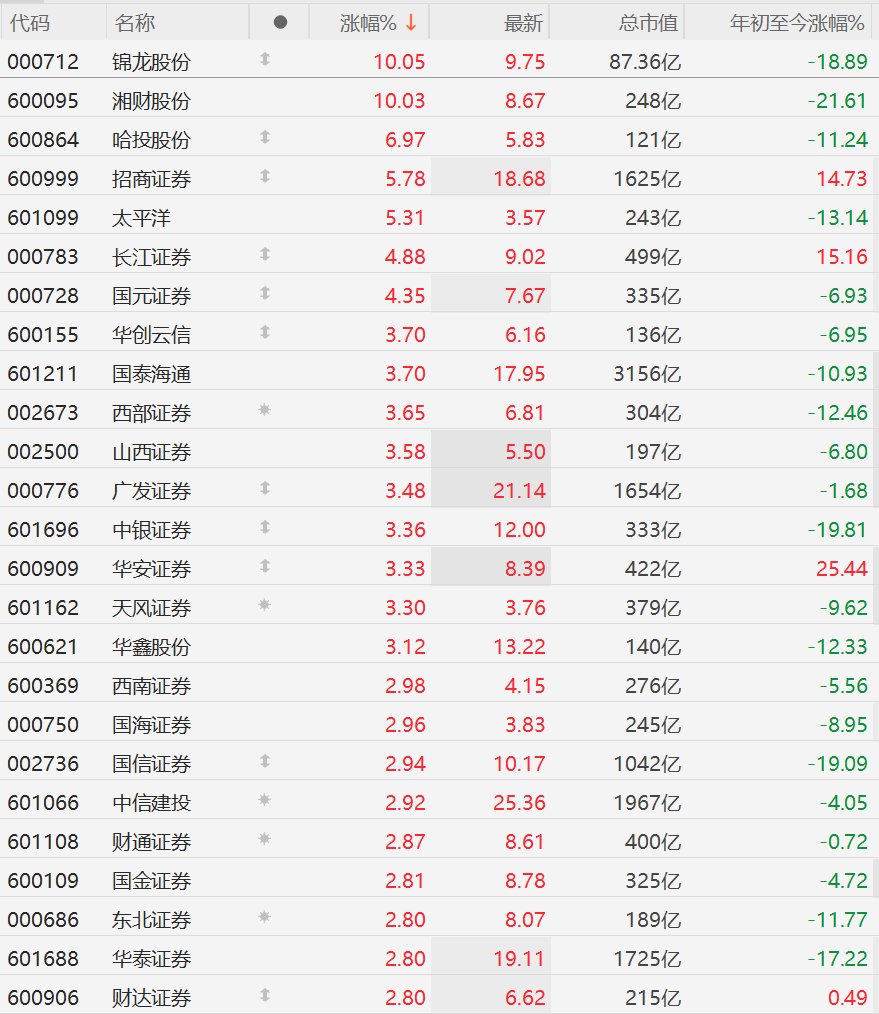Open 湘财股份 stock row
879x1014 pixels.
point(439,101)
